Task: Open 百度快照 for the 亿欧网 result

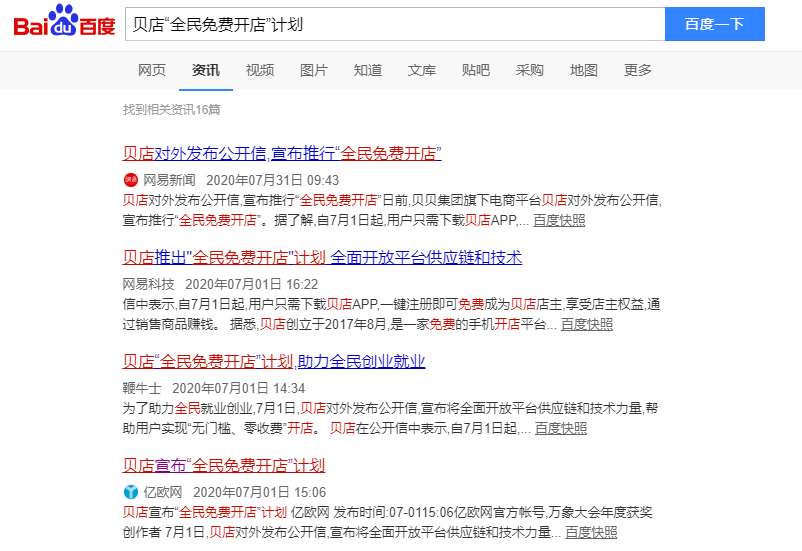Action: (x=591, y=533)
